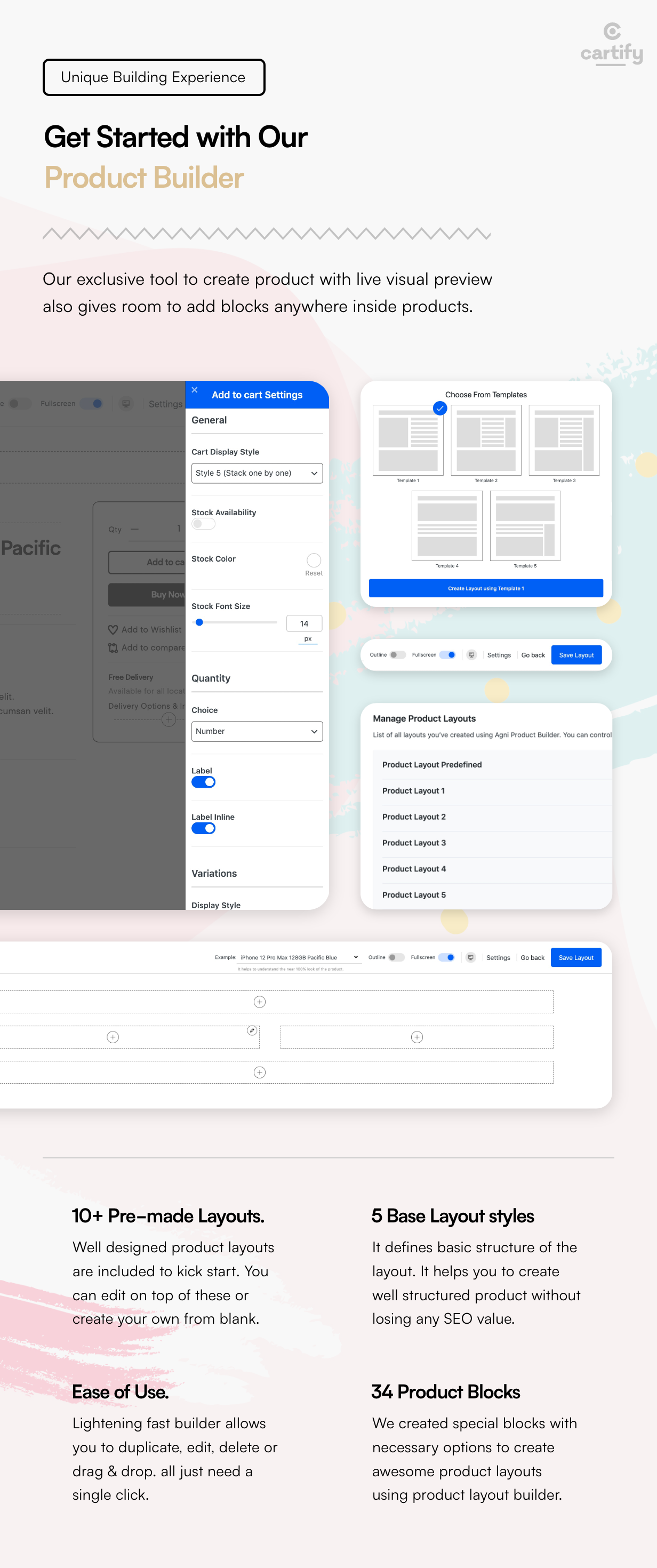
Task: Open the iPhone 12 Pro Max example dropdown
Action: pyautogui.click(x=298, y=957)
